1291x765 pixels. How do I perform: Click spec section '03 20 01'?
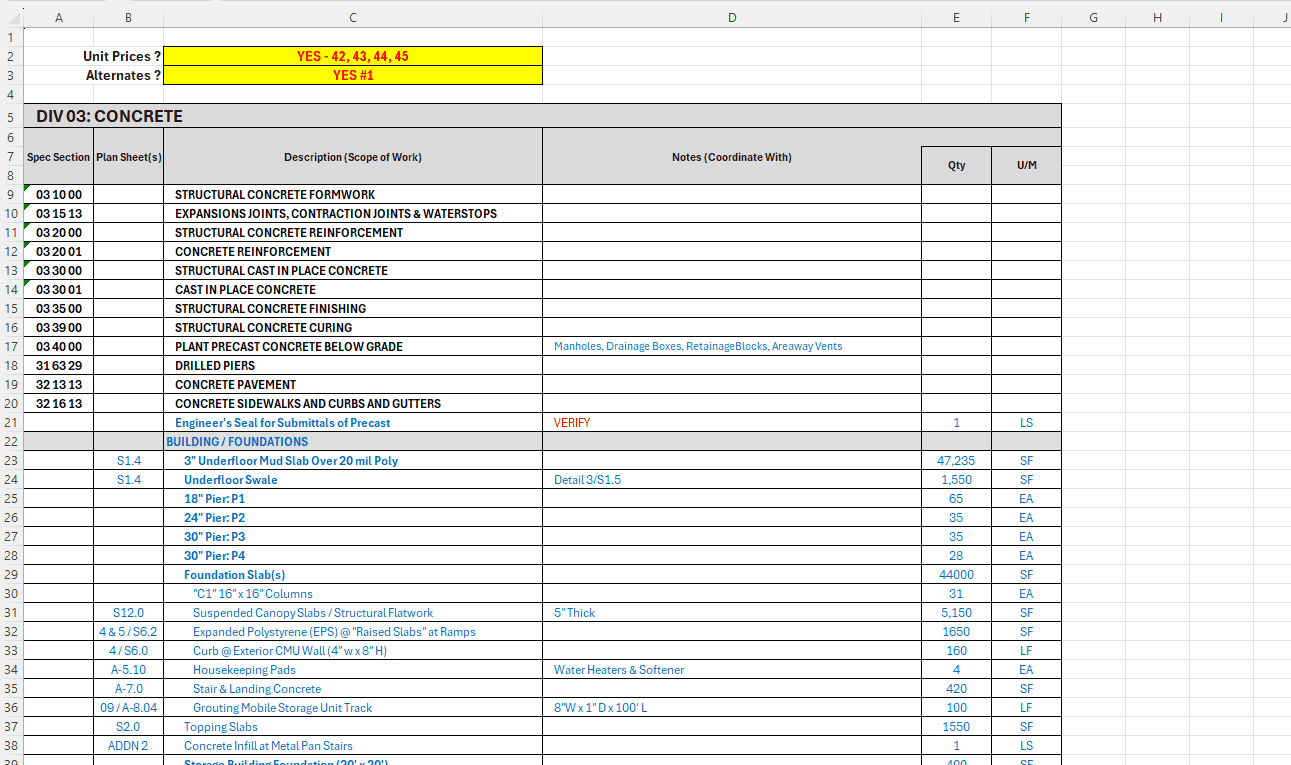point(58,251)
